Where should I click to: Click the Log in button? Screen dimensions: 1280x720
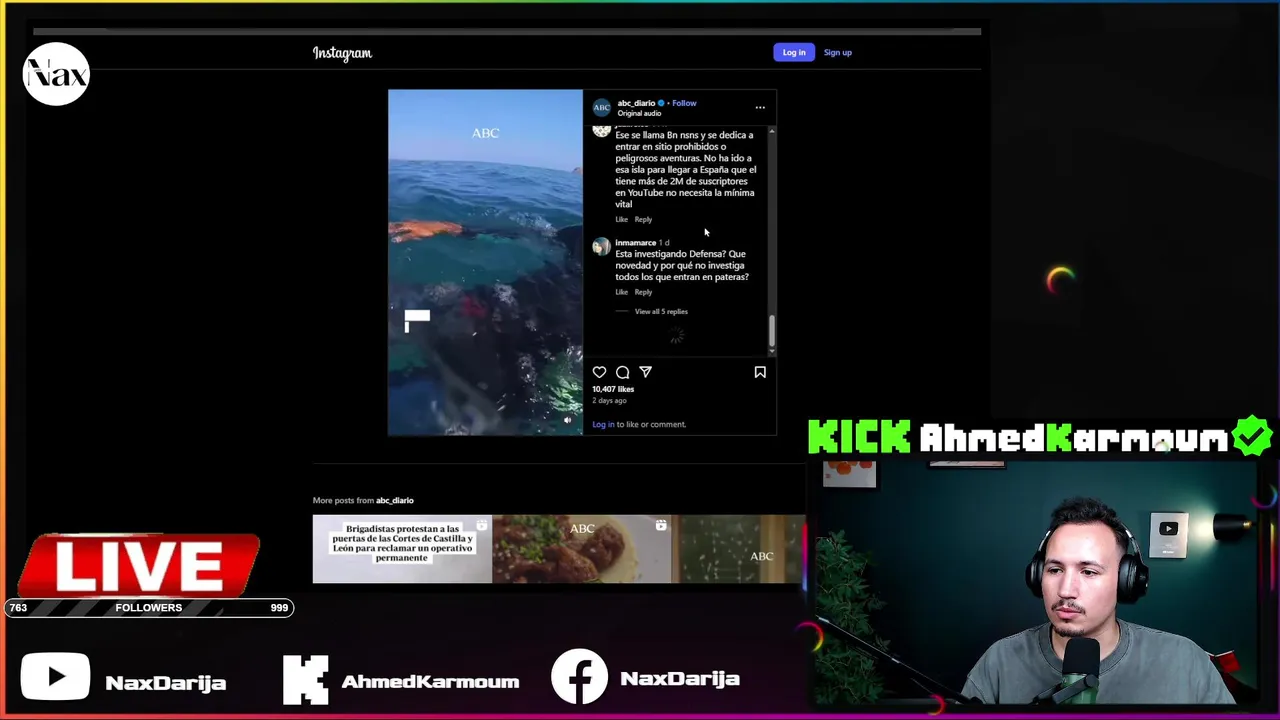click(x=794, y=52)
